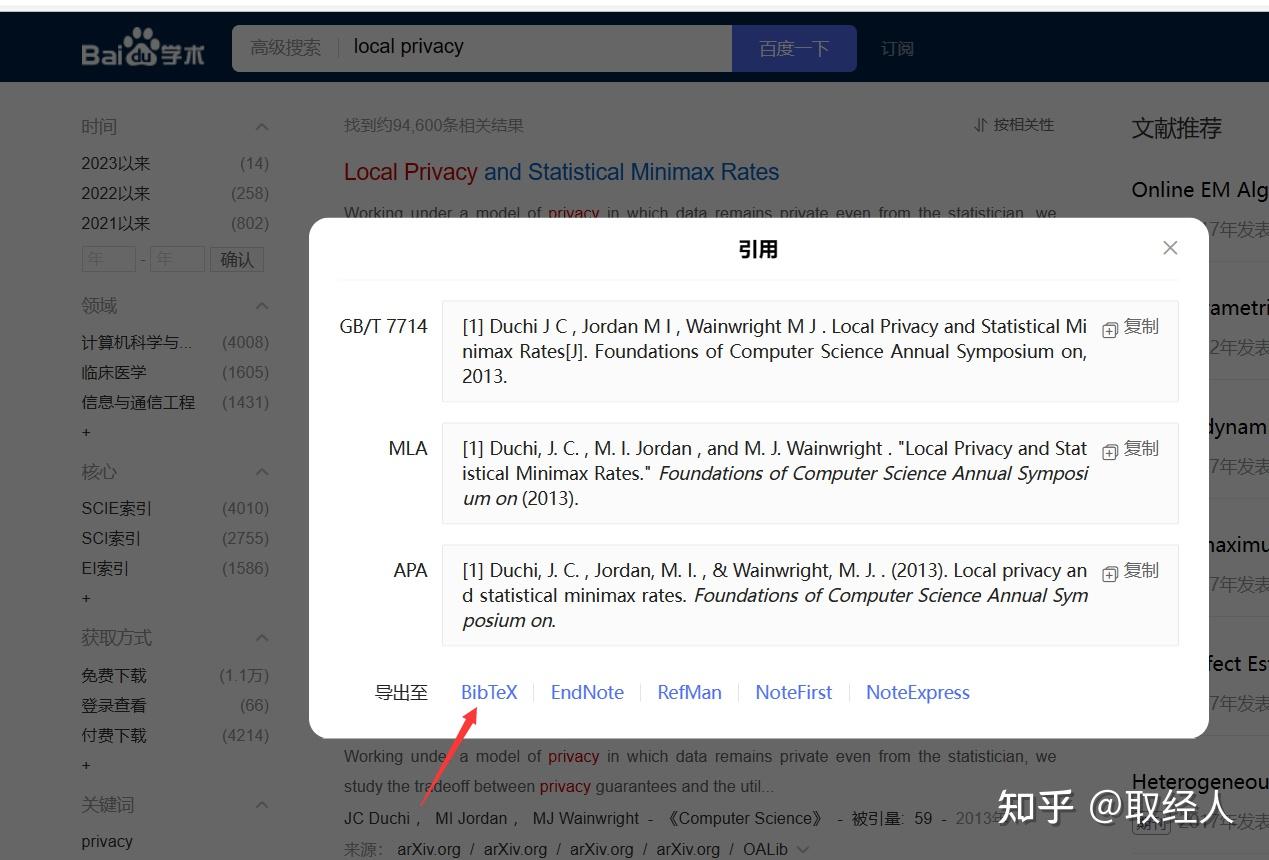Open 高级搜索 advanced search
The width and height of the screenshot is (1269, 860).
pos(286,47)
